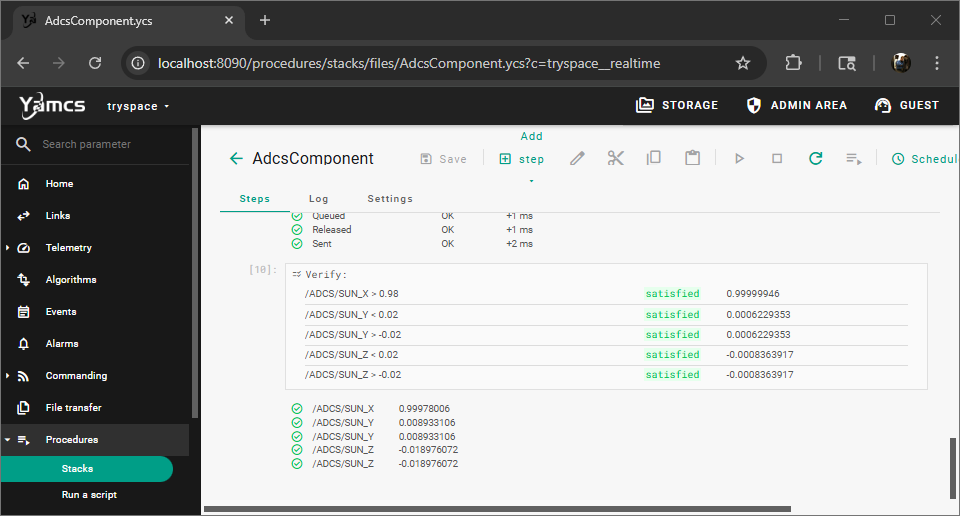Paste step with clipboard icon
This screenshot has width=960, height=516.
[692, 158]
